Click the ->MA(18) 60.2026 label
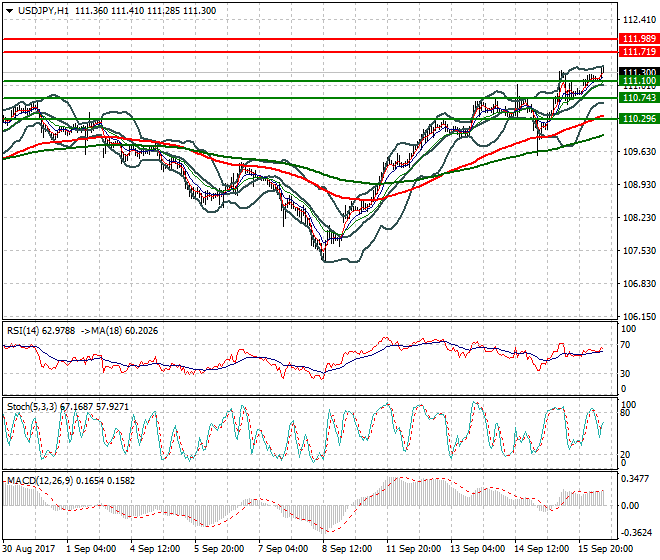This screenshot has width=660, height=560. tap(119, 331)
